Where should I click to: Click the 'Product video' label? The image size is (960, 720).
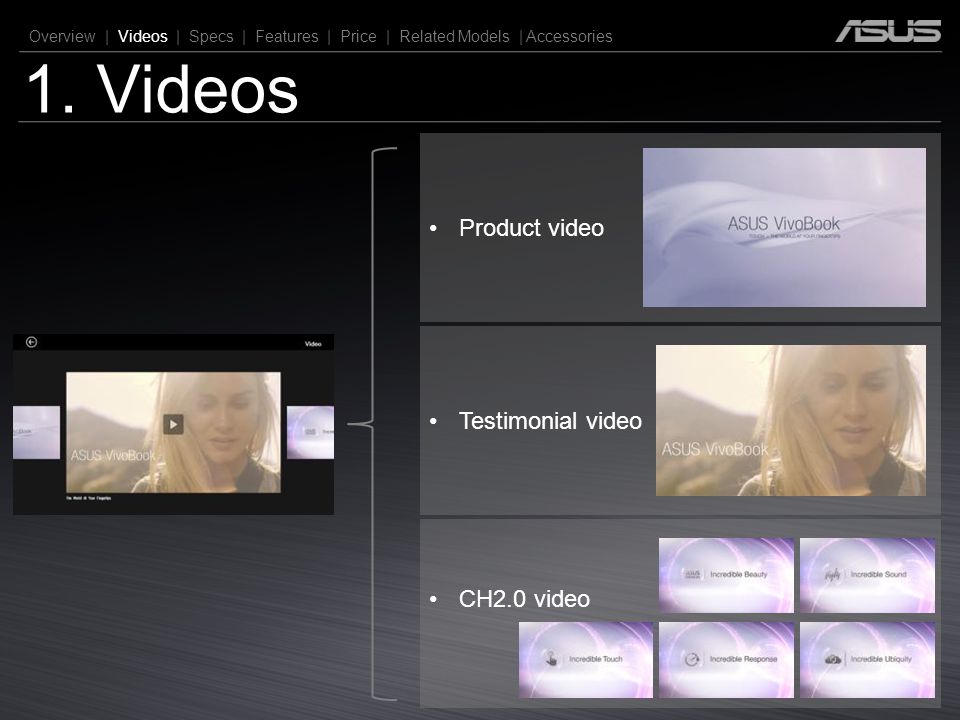[x=531, y=228]
